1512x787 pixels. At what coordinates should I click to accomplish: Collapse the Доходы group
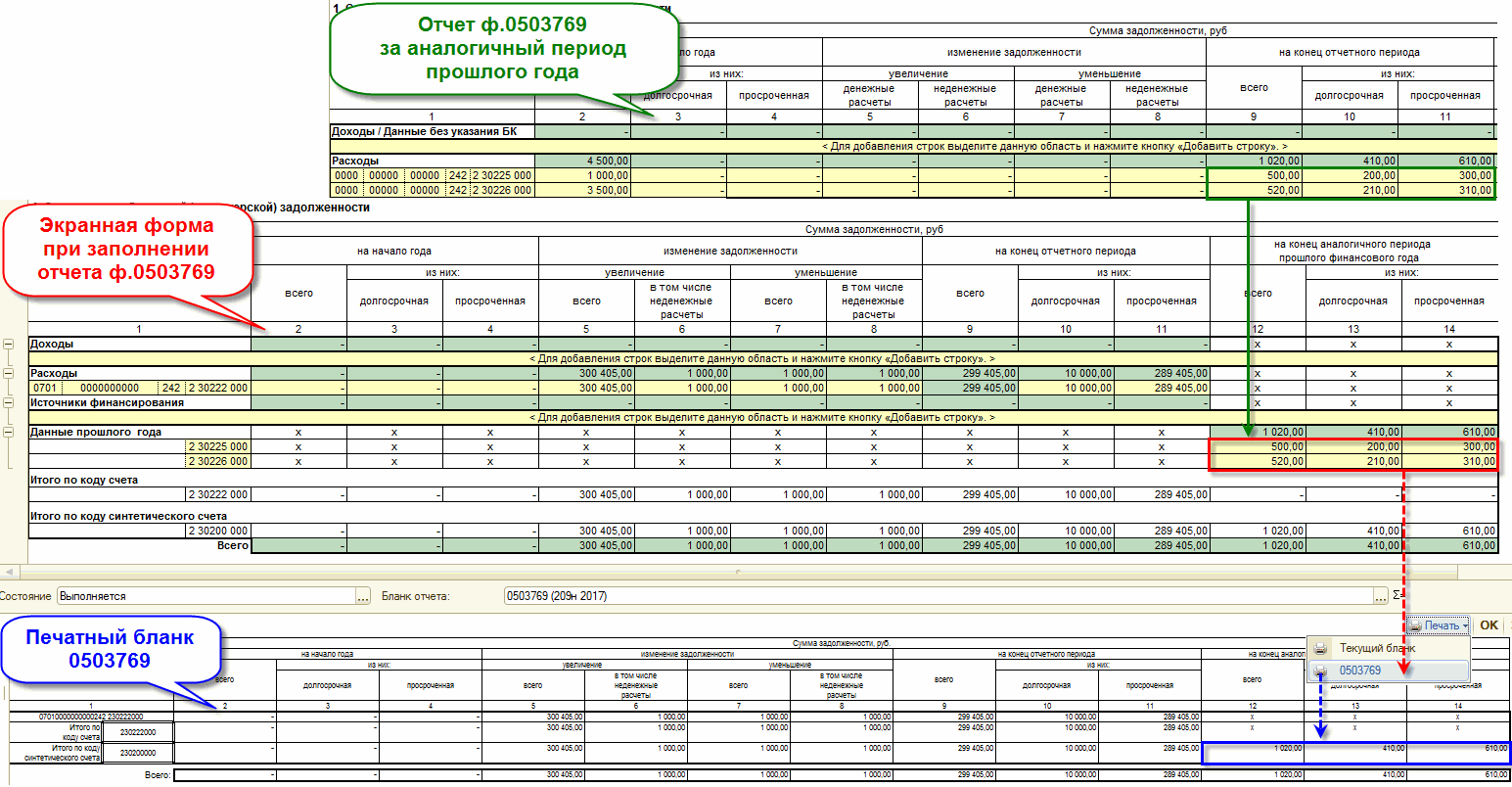point(9,345)
